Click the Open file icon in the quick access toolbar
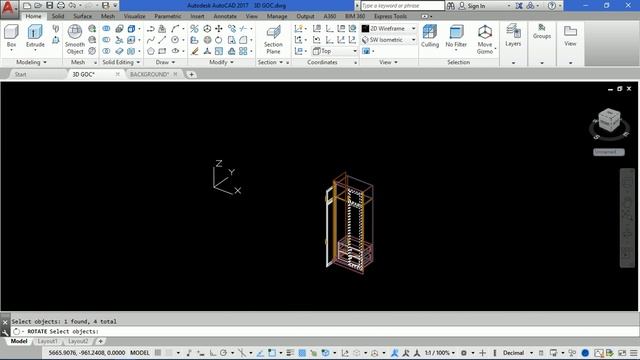640x360 pixels. point(38,5)
